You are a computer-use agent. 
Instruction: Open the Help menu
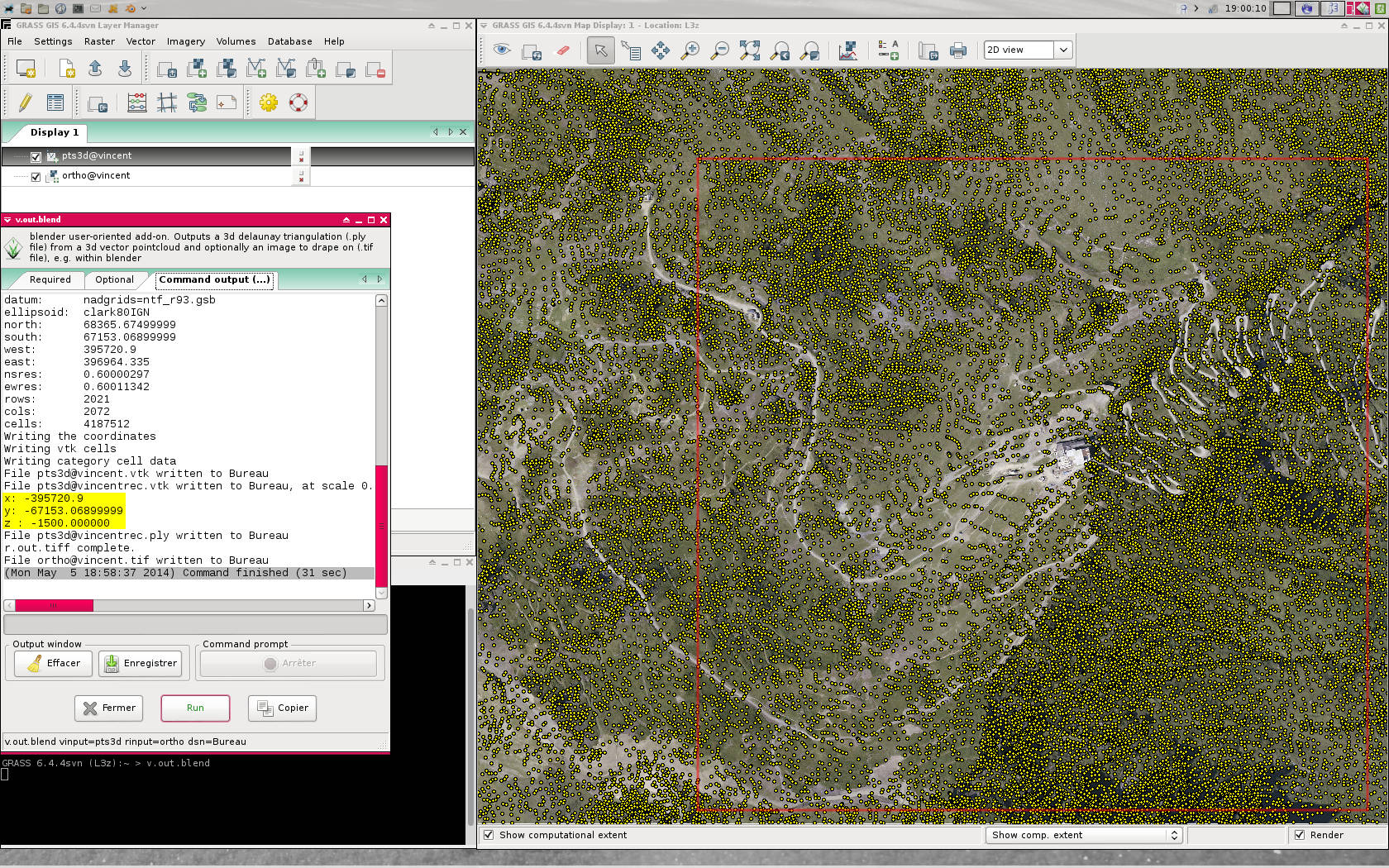tap(334, 41)
